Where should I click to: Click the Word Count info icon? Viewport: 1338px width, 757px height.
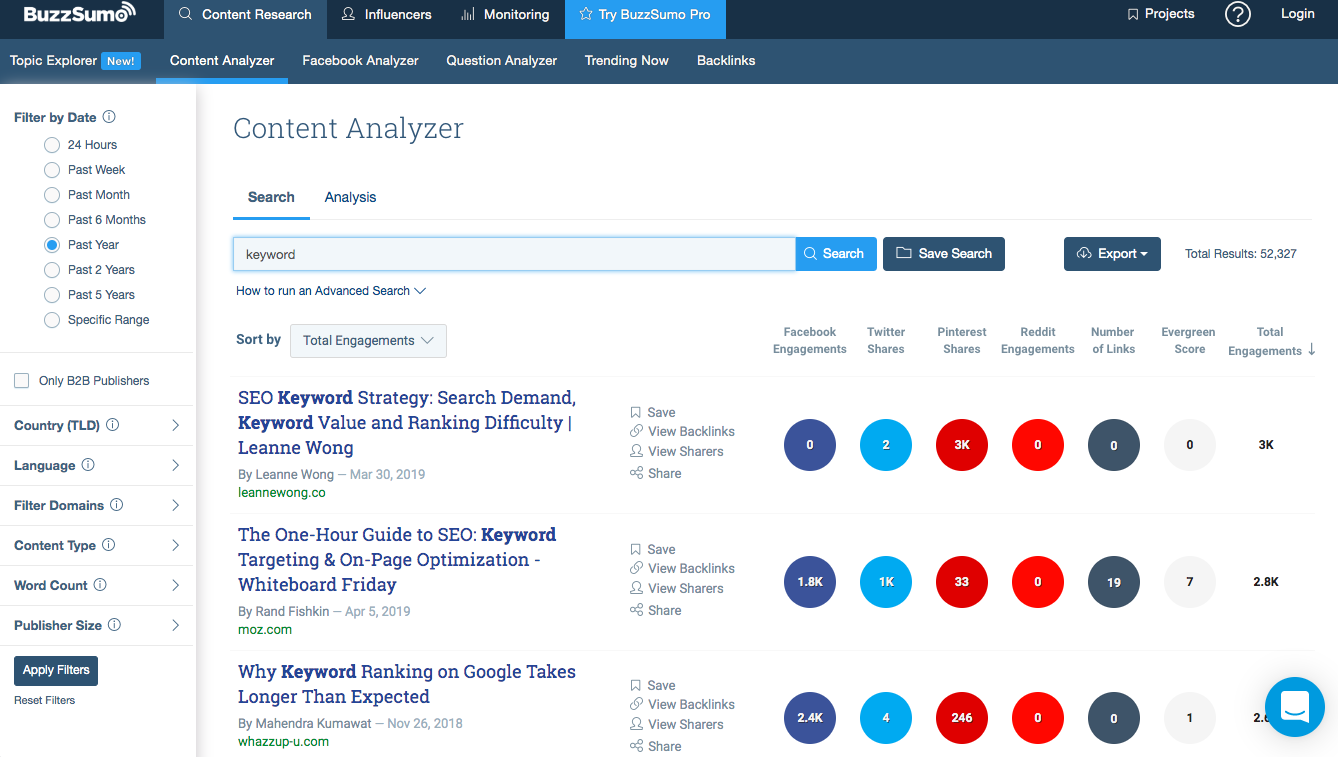(x=100, y=585)
